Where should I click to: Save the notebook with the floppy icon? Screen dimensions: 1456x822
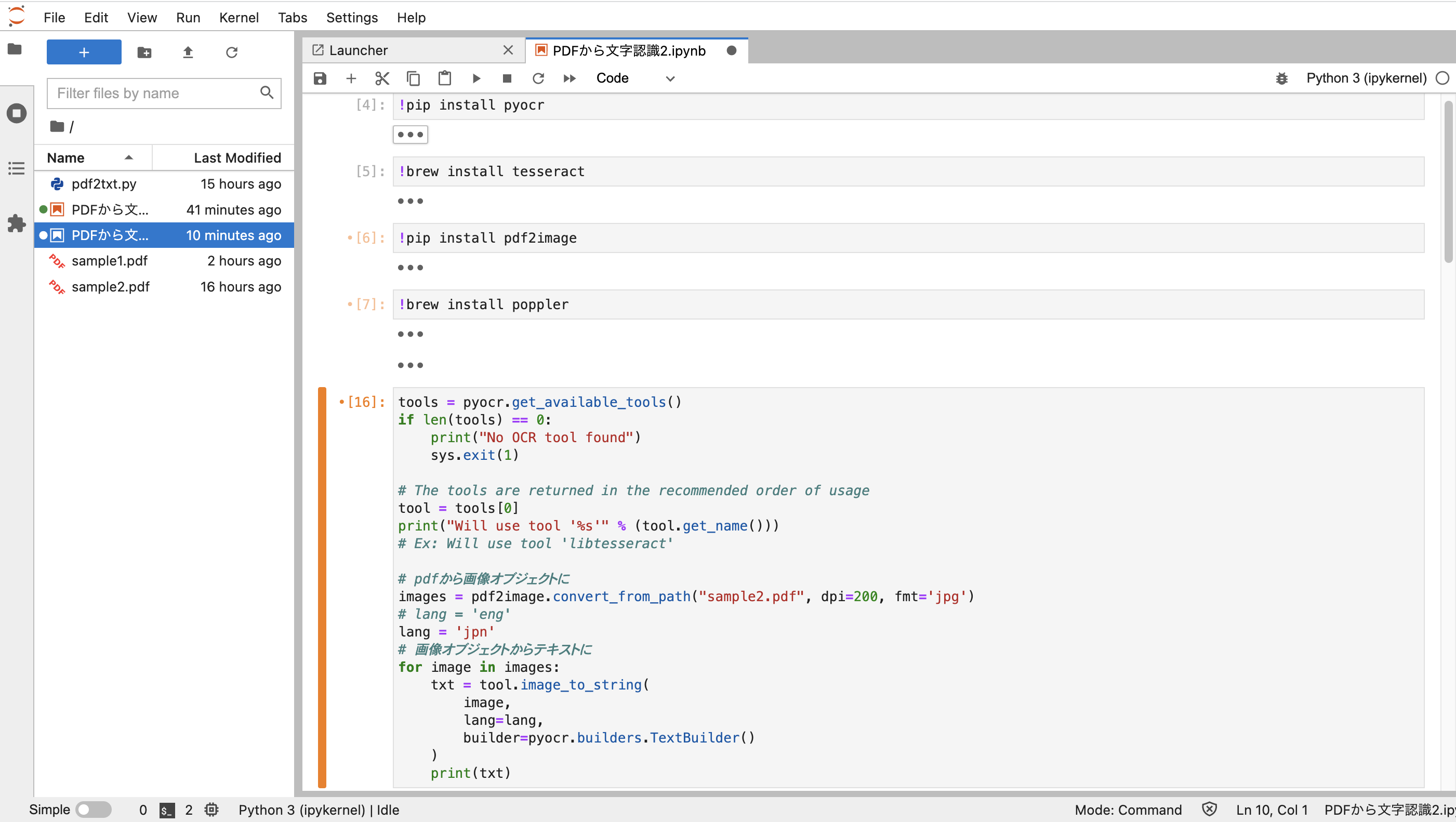(320, 78)
